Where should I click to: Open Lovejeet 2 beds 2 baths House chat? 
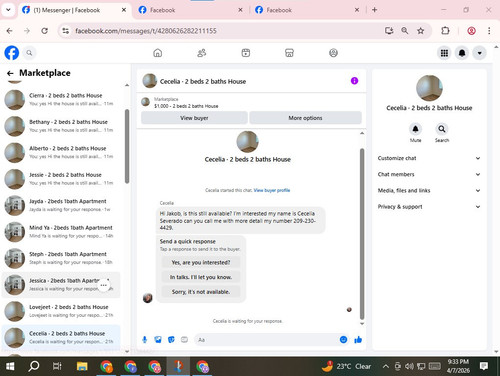[61, 311]
